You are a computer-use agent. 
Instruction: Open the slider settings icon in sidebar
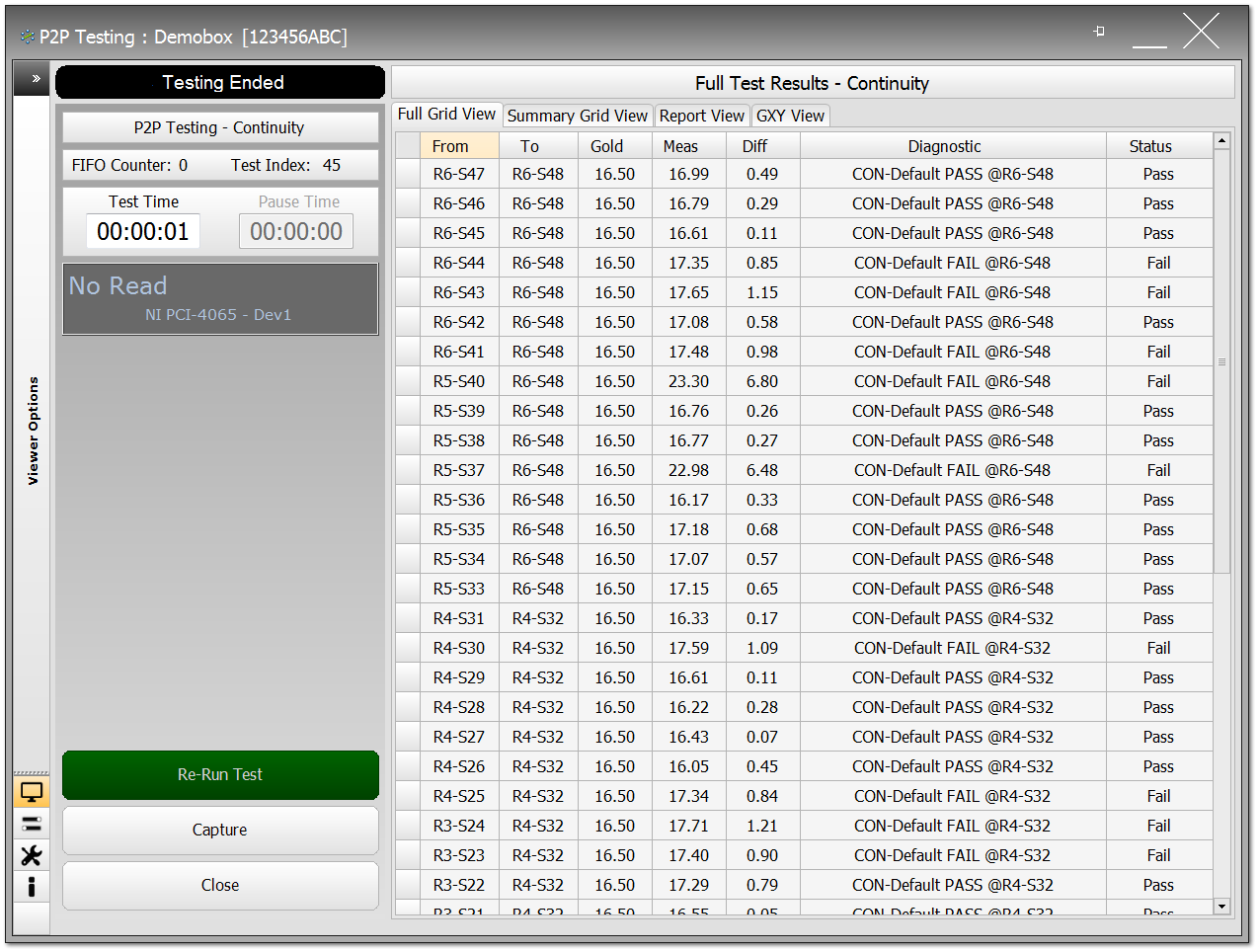32,824
